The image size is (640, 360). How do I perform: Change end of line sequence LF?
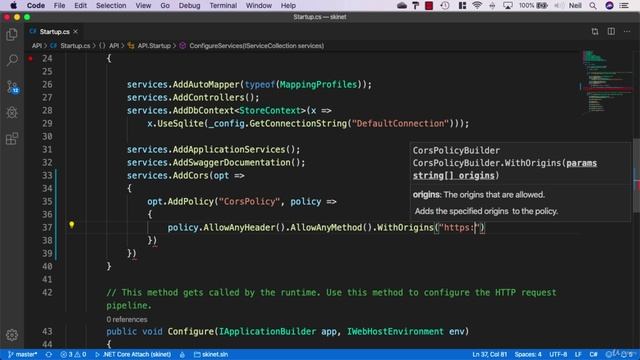coord(578,354)
